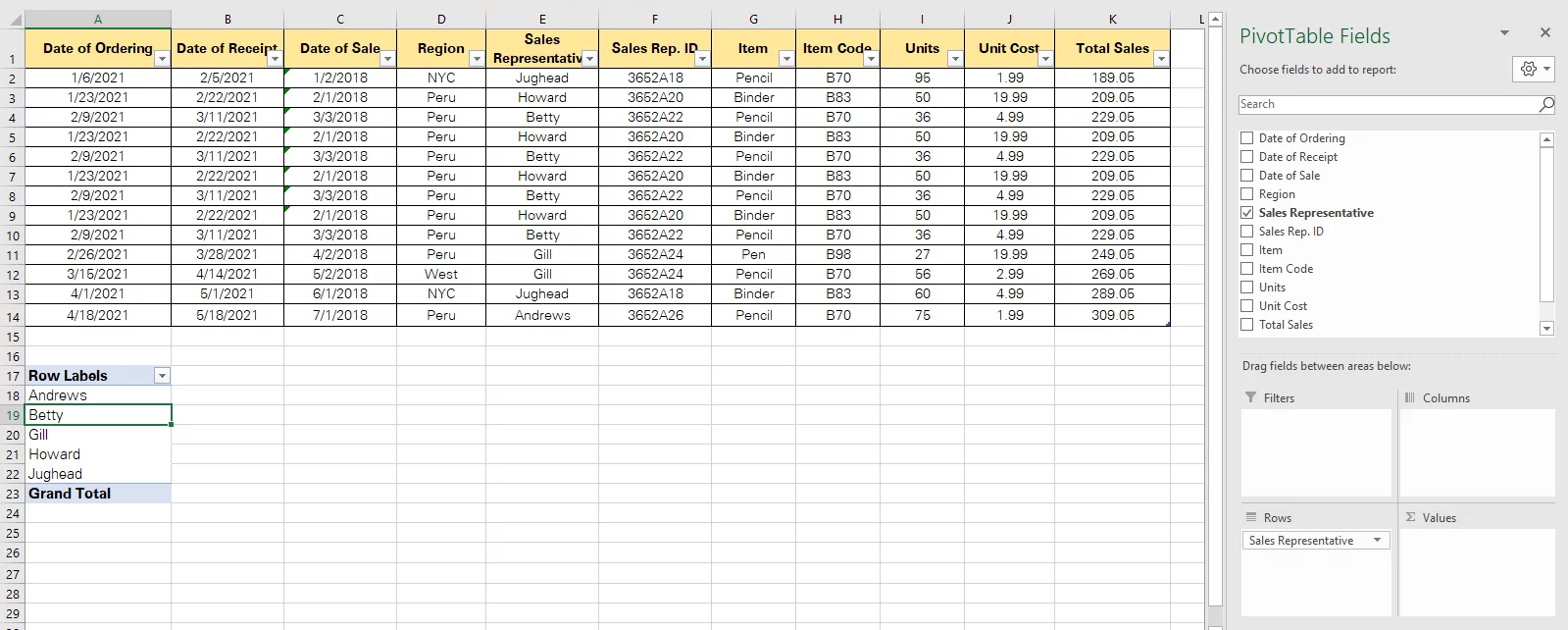Click the fields list scrollbar down arrow

1546,328
